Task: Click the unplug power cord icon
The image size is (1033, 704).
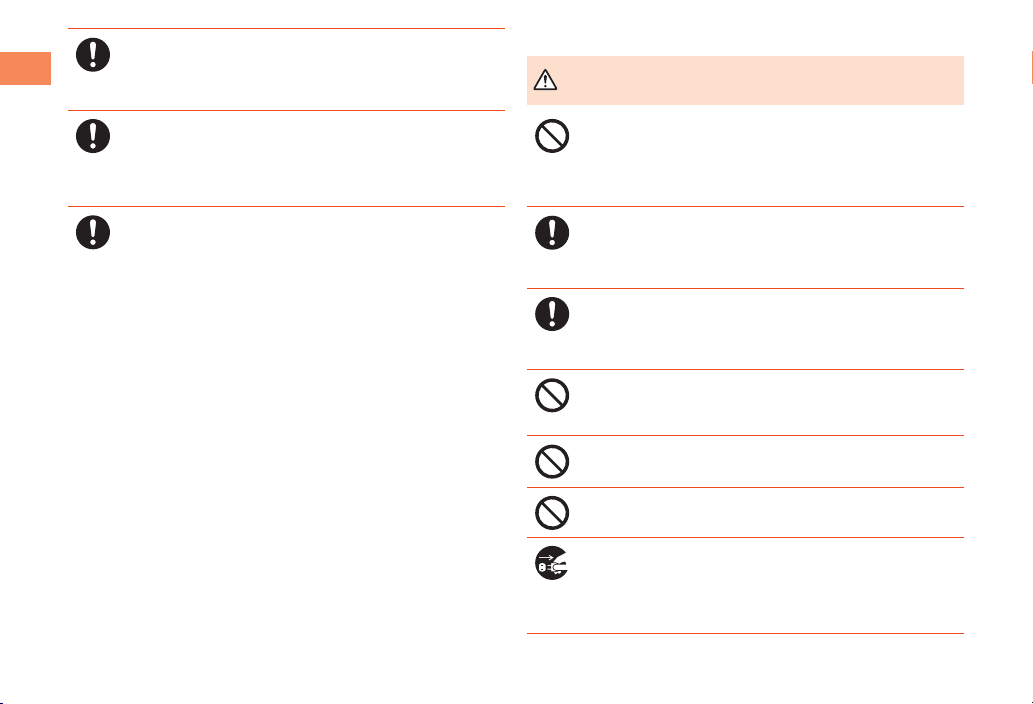Action: (x=552, y=563)
